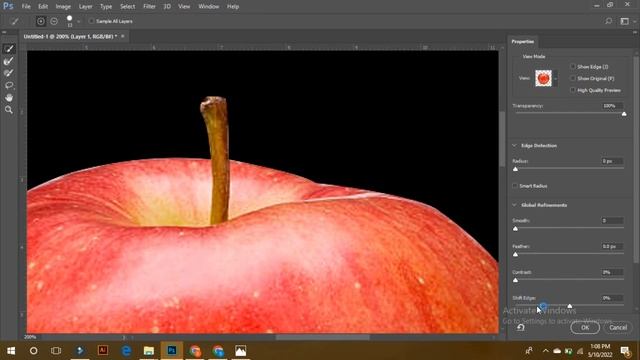
Task: Open the Edit menu
Action: click(x=43, y=7)
